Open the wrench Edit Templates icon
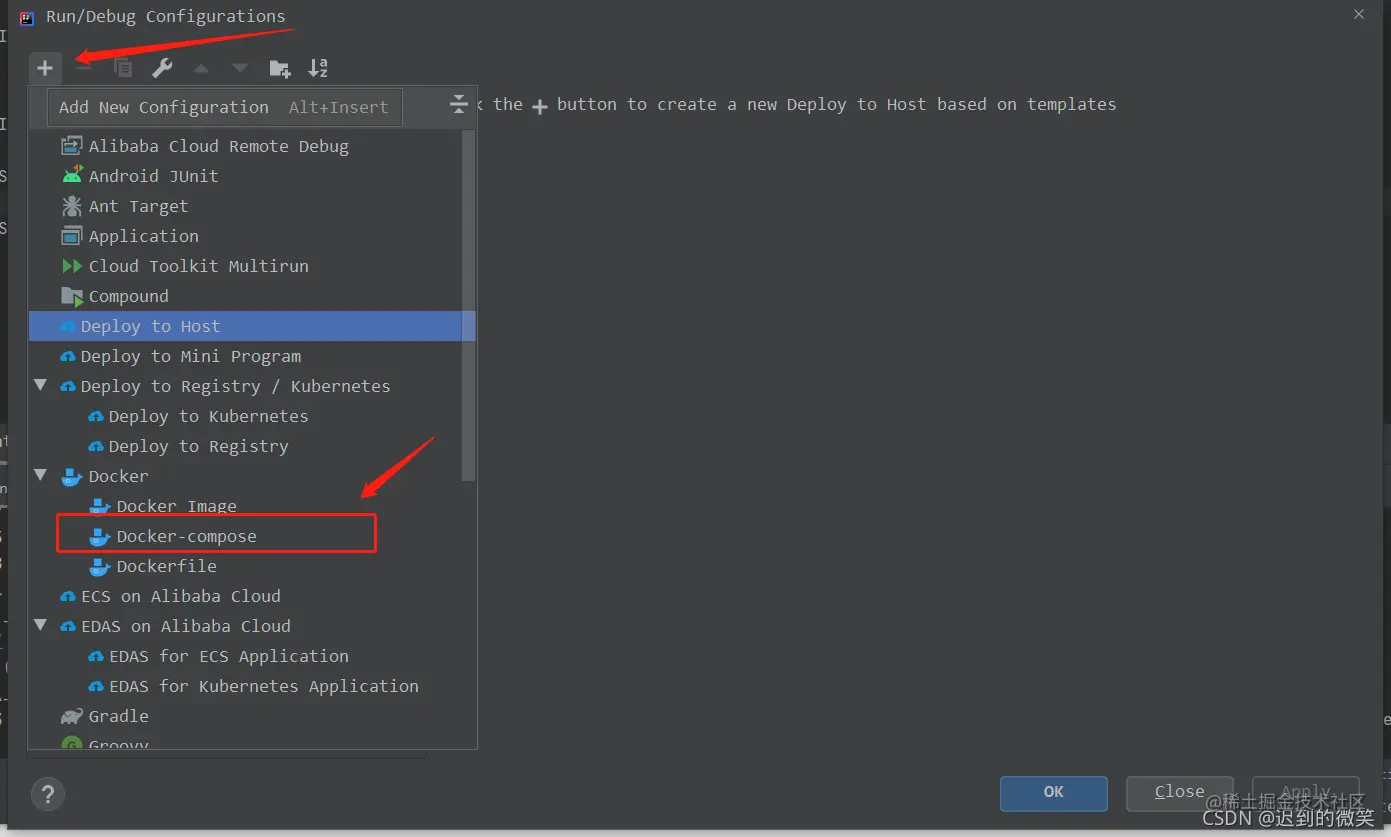 (x=162, y=68)
